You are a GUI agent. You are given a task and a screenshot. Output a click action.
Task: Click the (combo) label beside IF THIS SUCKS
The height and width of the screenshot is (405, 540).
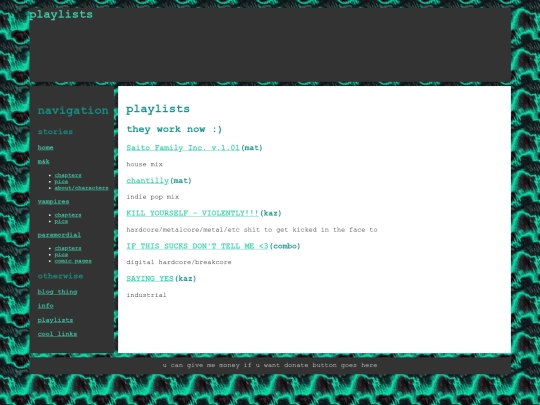[x=285, y=246]
